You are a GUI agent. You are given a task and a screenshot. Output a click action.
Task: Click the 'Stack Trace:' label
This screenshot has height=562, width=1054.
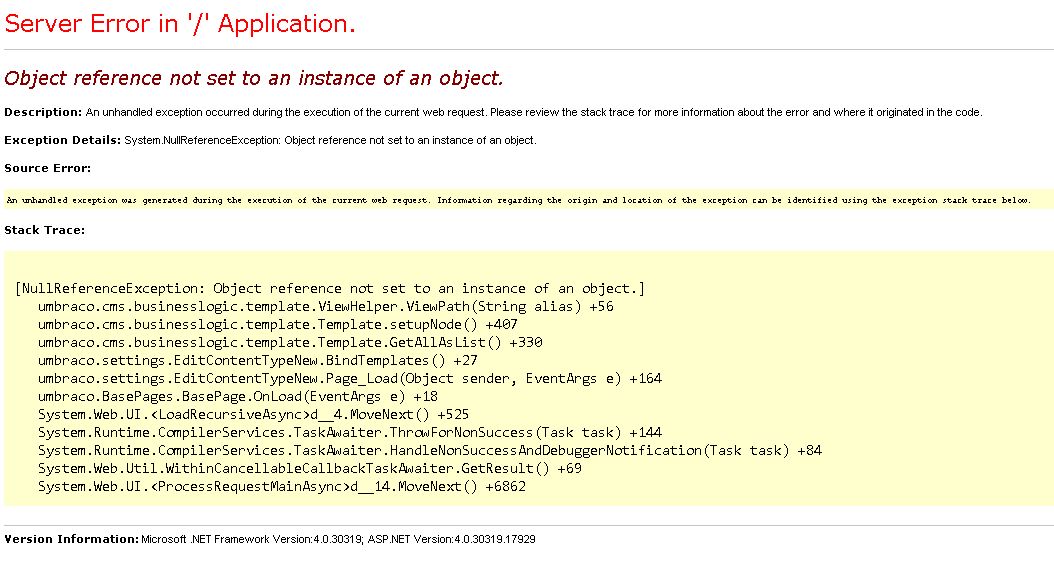click(x=44, y=230)
